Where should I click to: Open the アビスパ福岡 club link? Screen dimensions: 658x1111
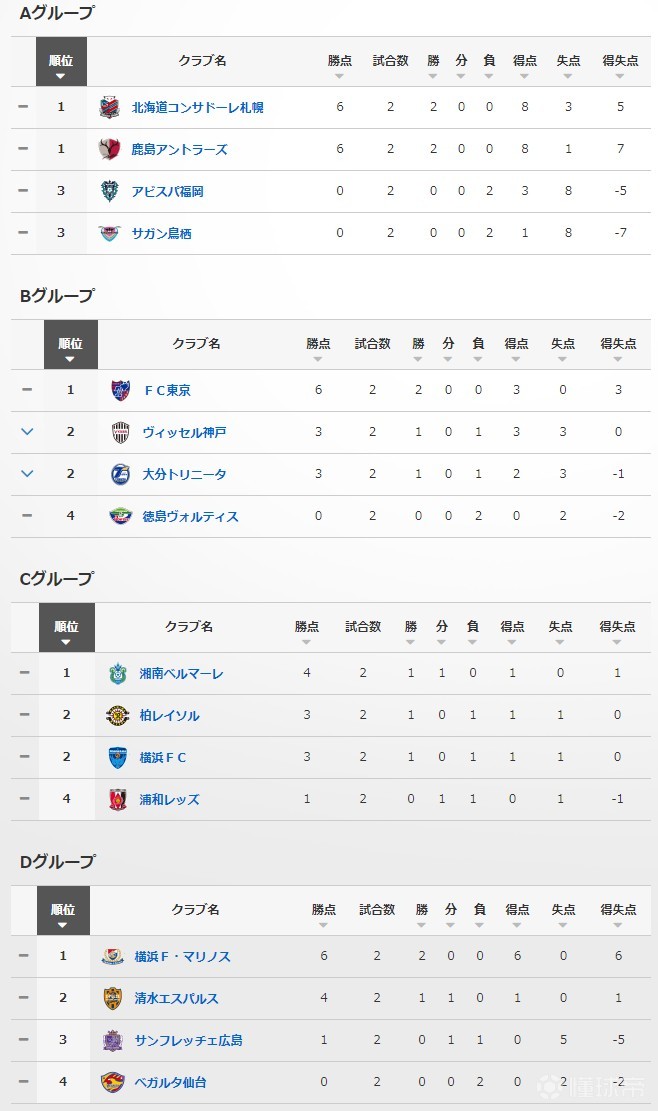click(167, 191)
